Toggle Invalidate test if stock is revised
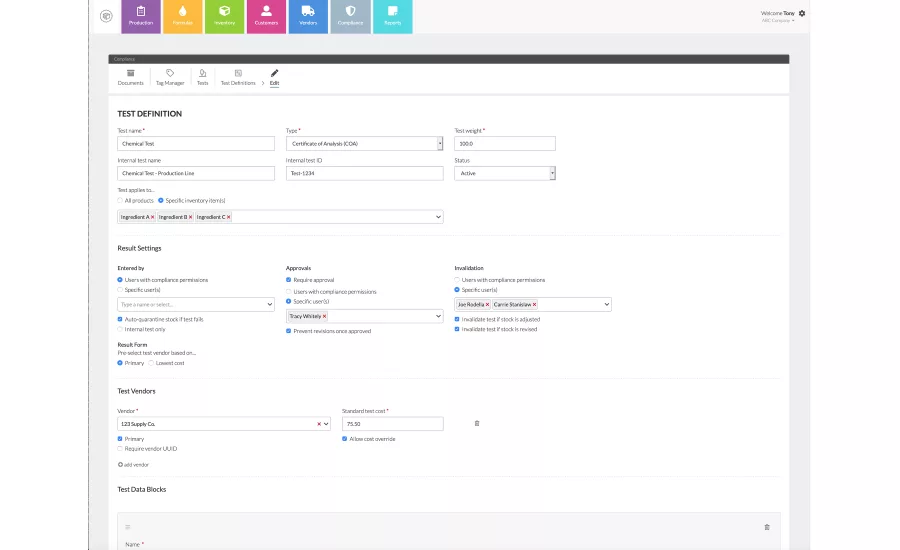900x550 pixels. tap(457, 330)
